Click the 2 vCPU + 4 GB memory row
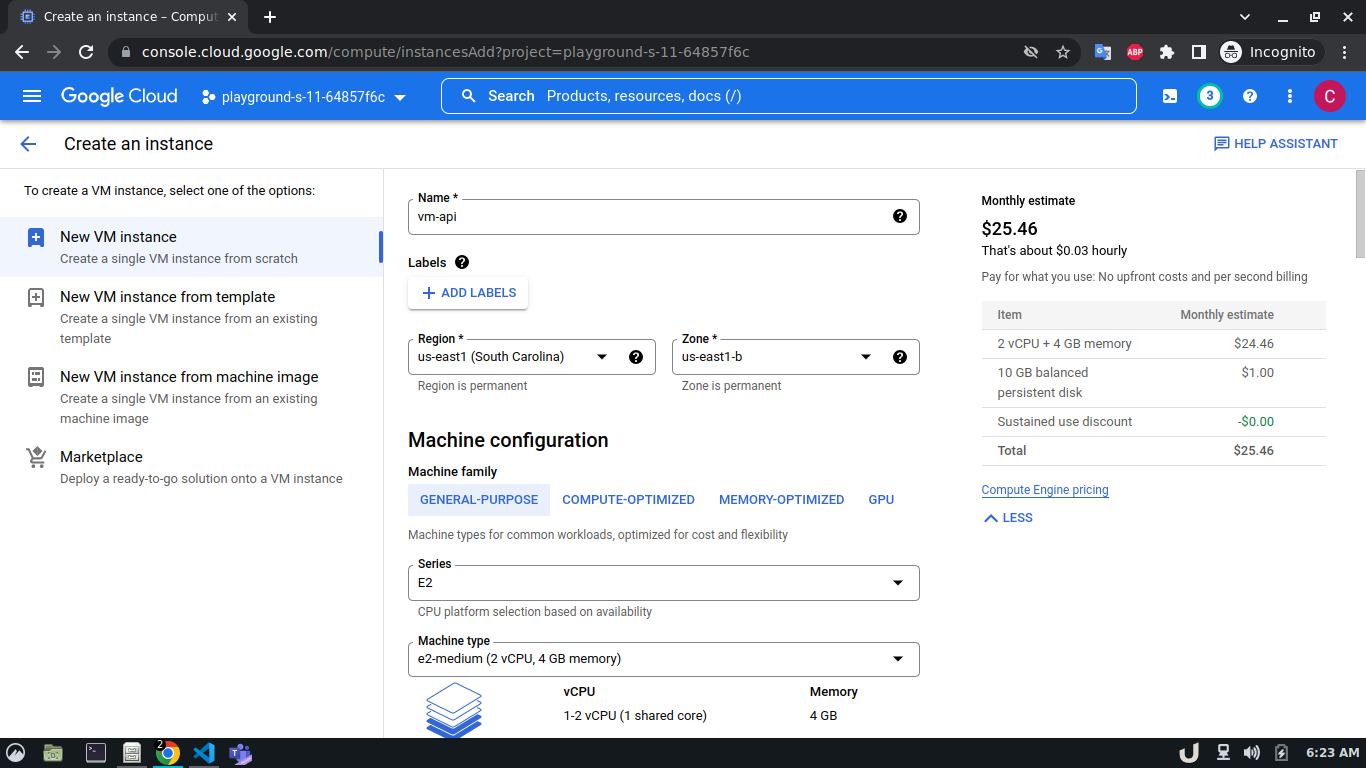The height and width of the screenshot is (768, 1366). point(1154,344)
